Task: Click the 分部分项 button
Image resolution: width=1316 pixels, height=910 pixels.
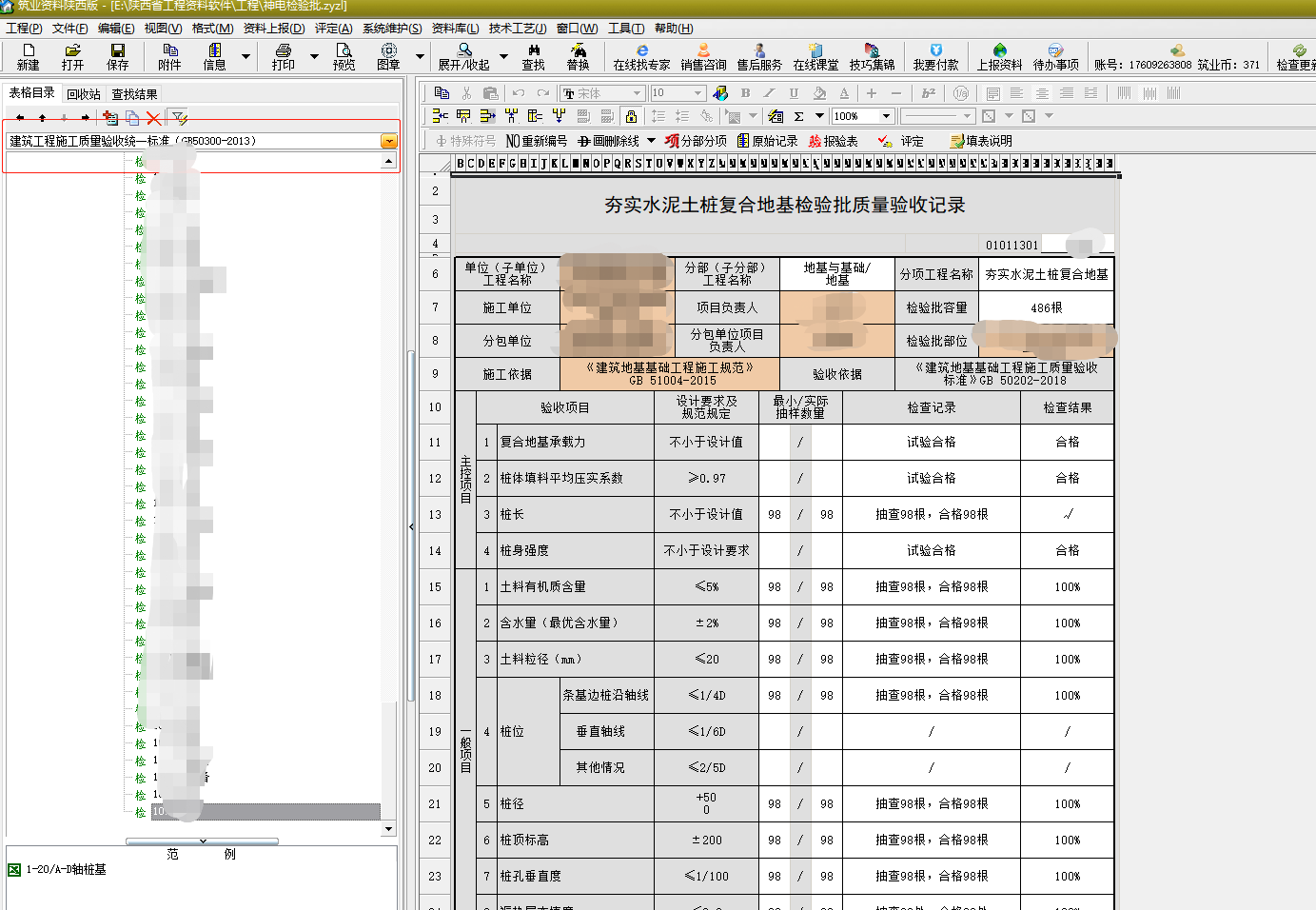Action: click(696, 141)
